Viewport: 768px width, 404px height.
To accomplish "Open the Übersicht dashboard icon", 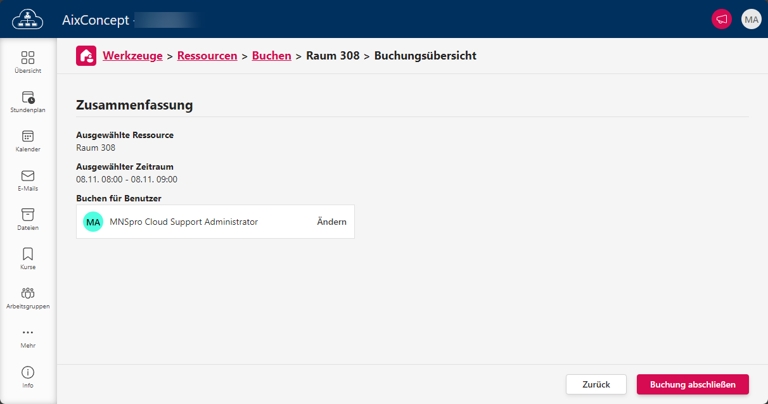I will [x=28, y=58].
